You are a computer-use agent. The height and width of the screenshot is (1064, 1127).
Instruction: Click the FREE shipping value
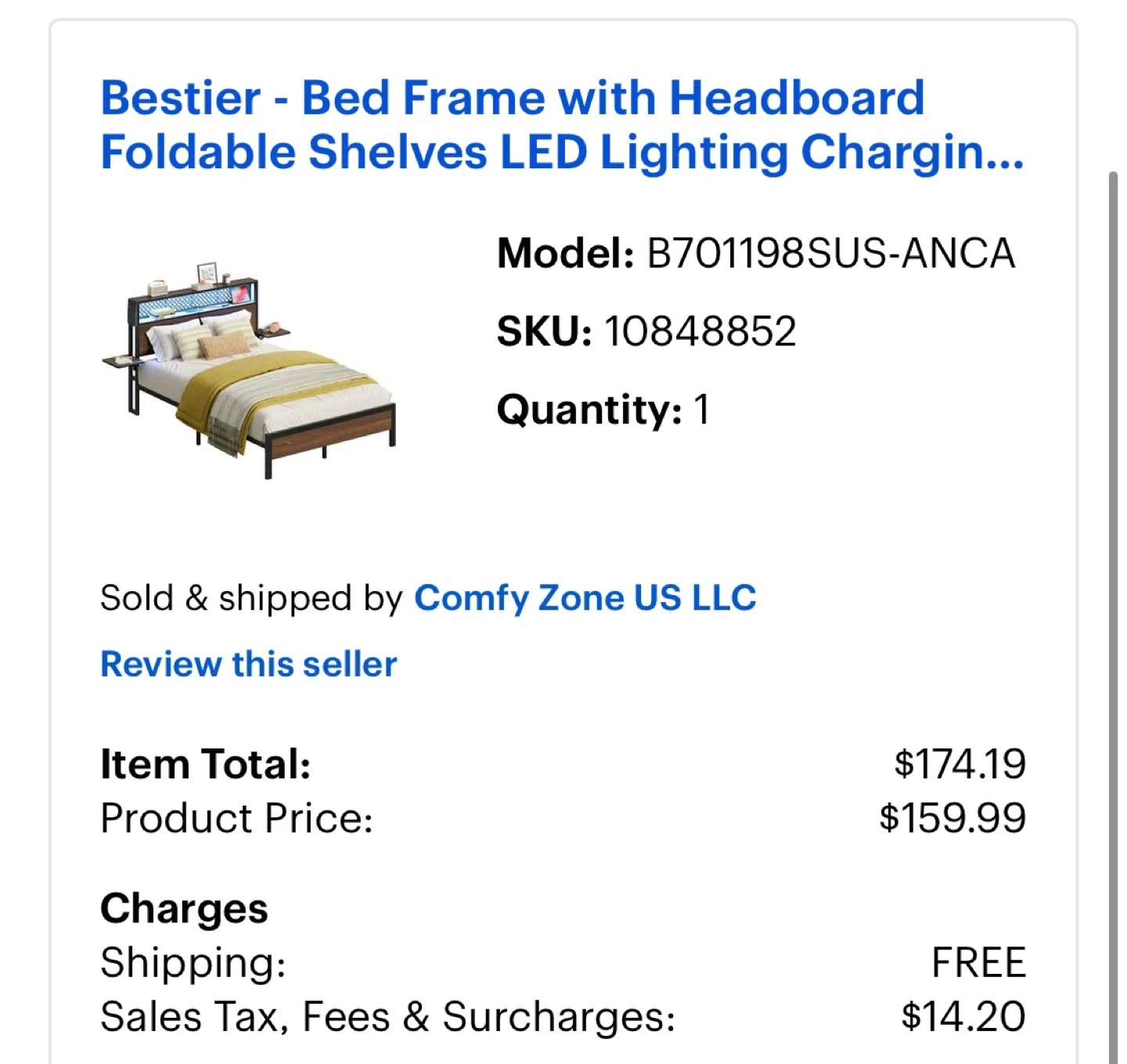click(x=978, y=962)
